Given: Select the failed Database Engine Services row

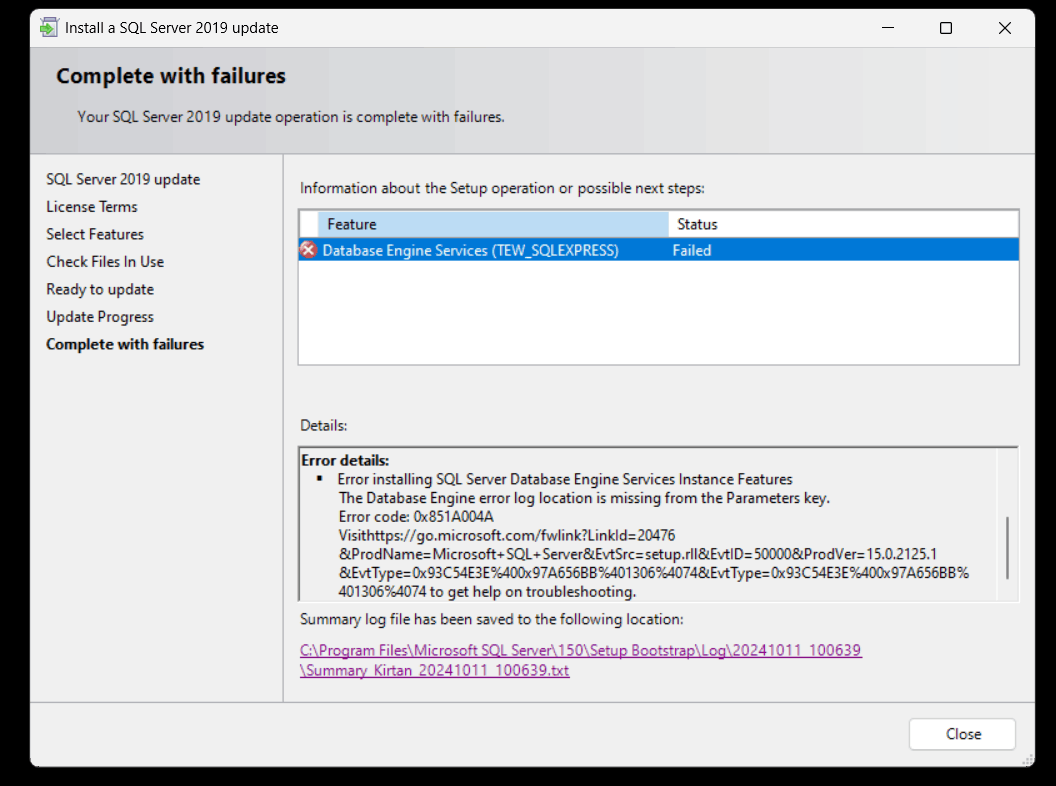Looking at the screenshot, I should [x=500, y=250].
